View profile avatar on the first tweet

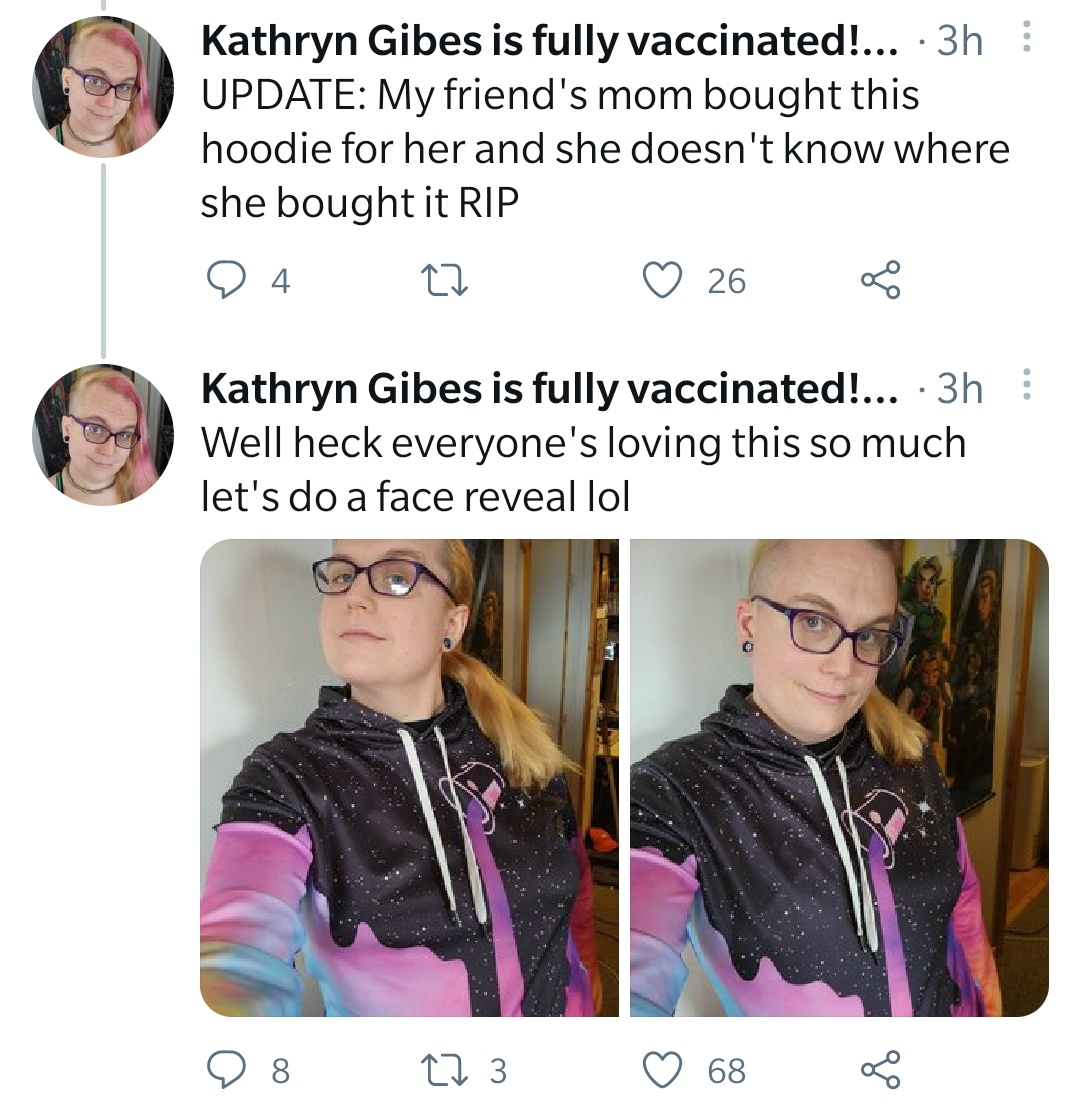coord(103,86)
